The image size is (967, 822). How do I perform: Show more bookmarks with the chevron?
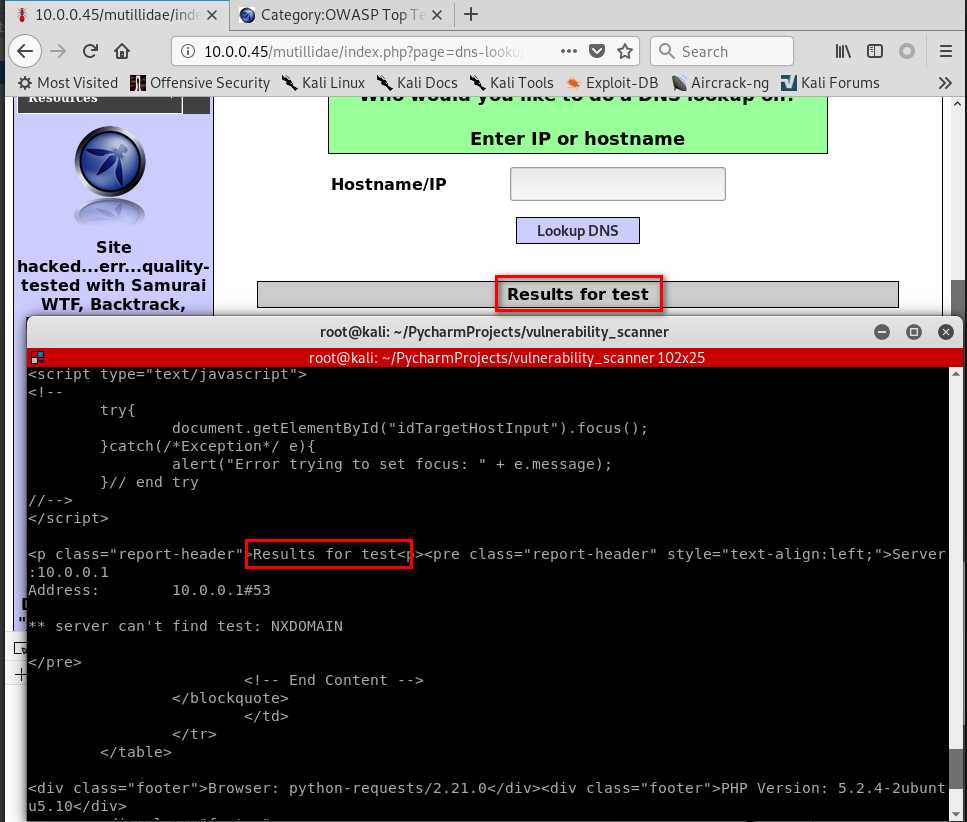click(x=945, y=83)
